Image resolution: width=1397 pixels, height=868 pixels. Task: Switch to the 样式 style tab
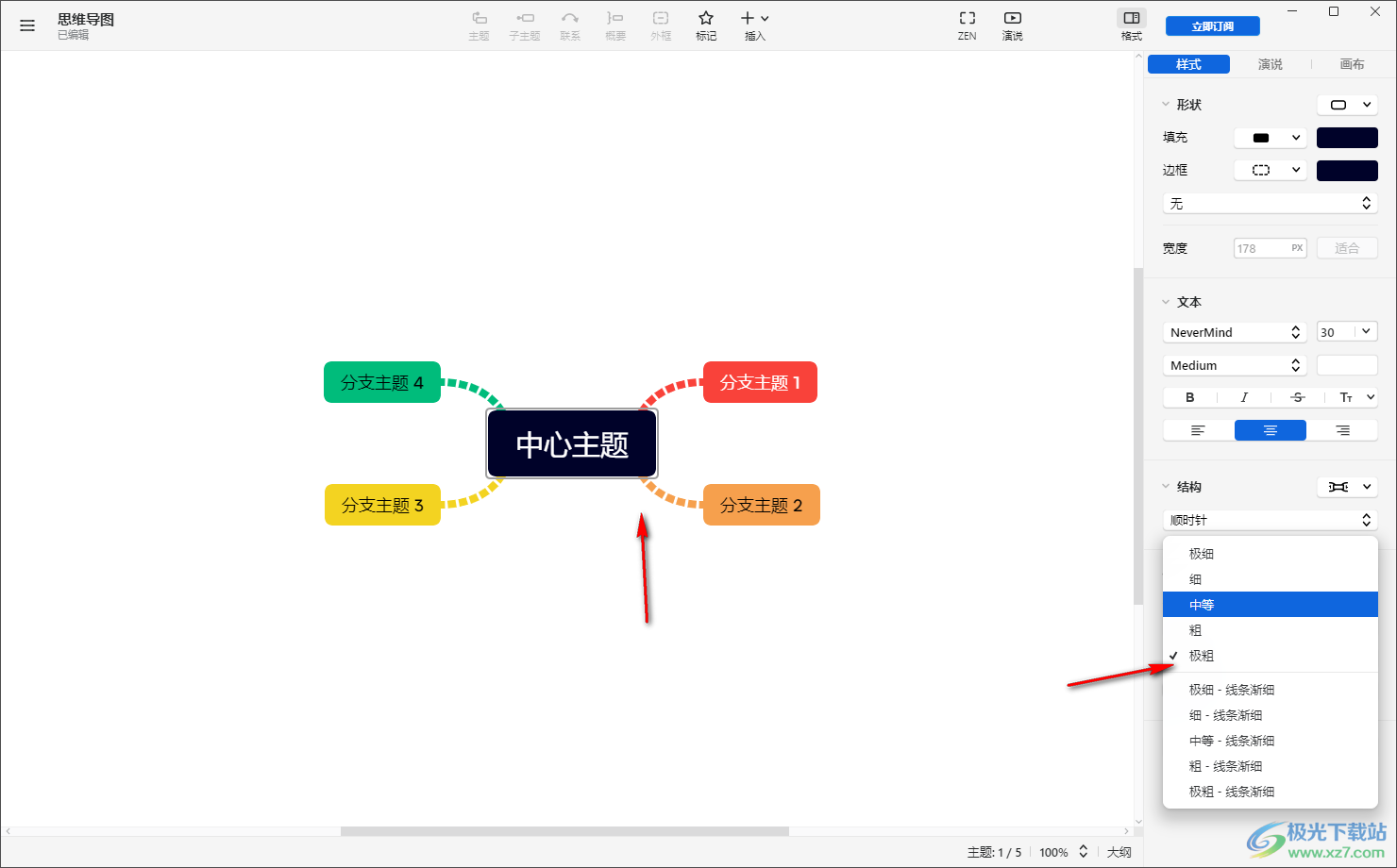(1188, 64)
